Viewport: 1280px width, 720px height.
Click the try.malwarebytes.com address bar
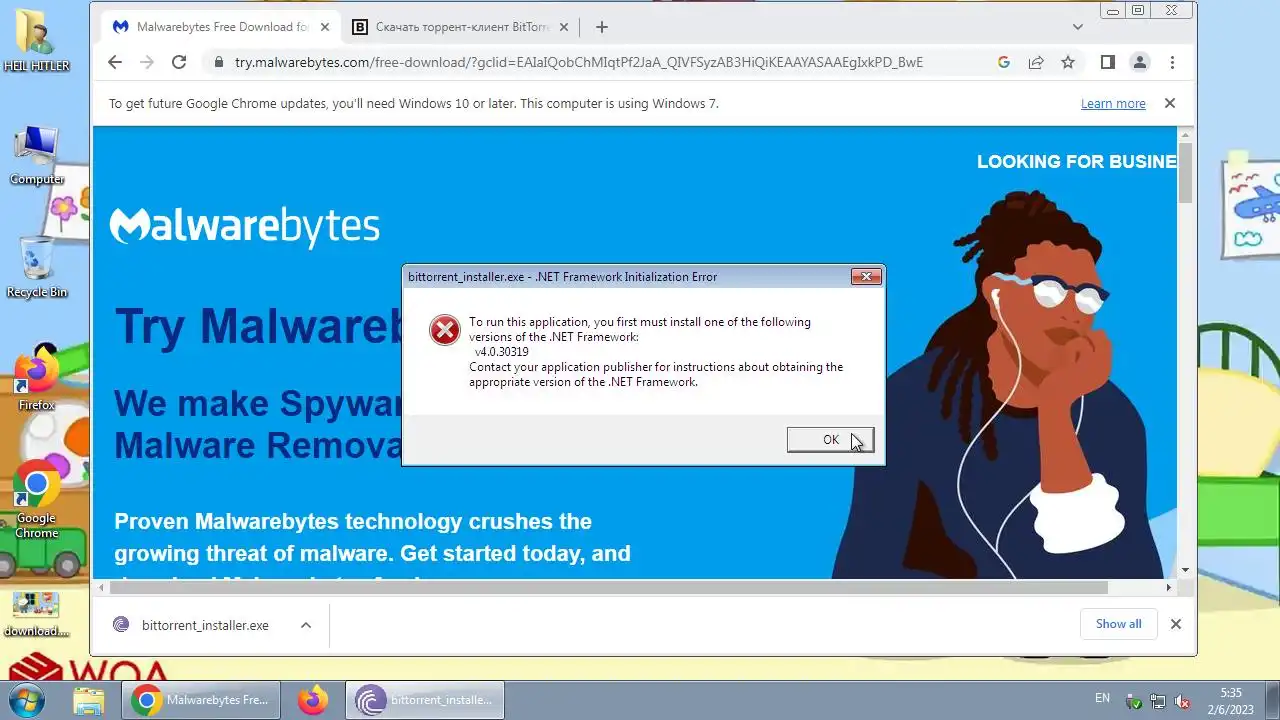pyautogui.click(x=578, y=62)
